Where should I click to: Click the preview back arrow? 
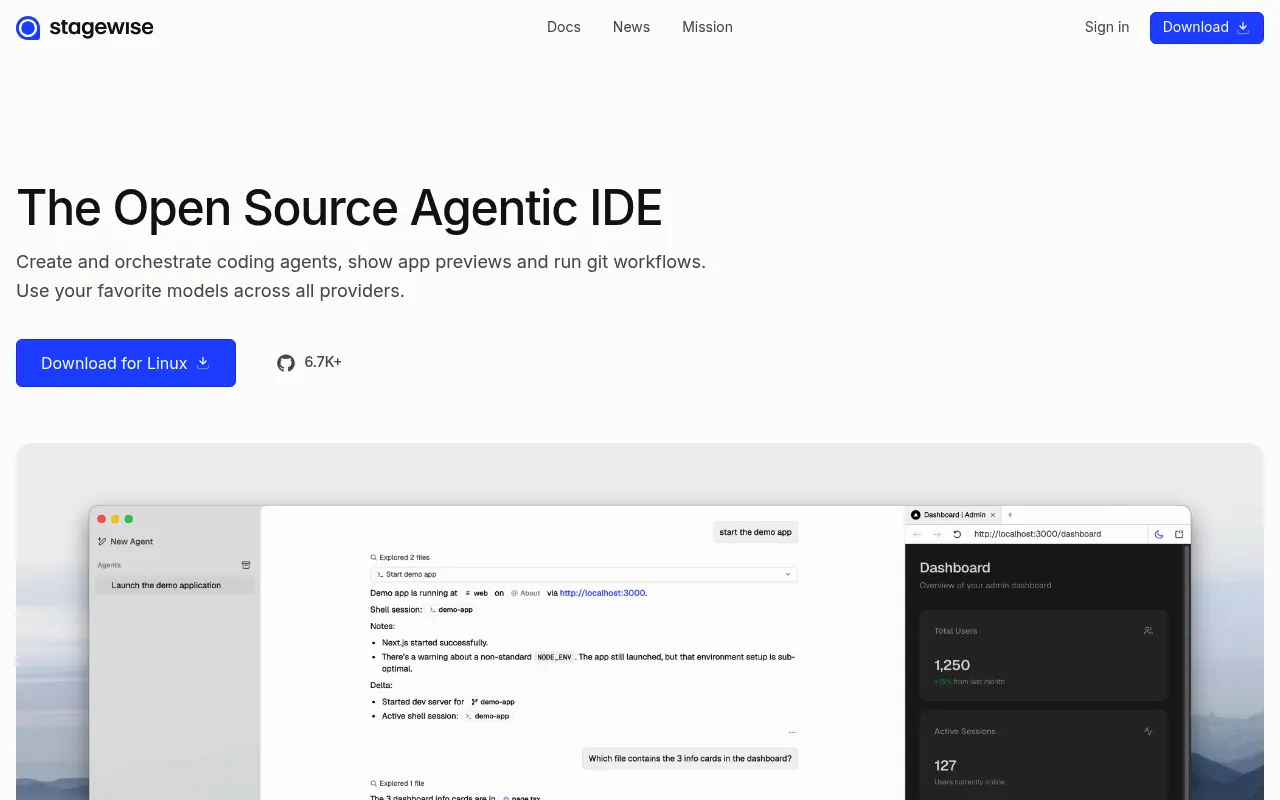pos(917,534)
